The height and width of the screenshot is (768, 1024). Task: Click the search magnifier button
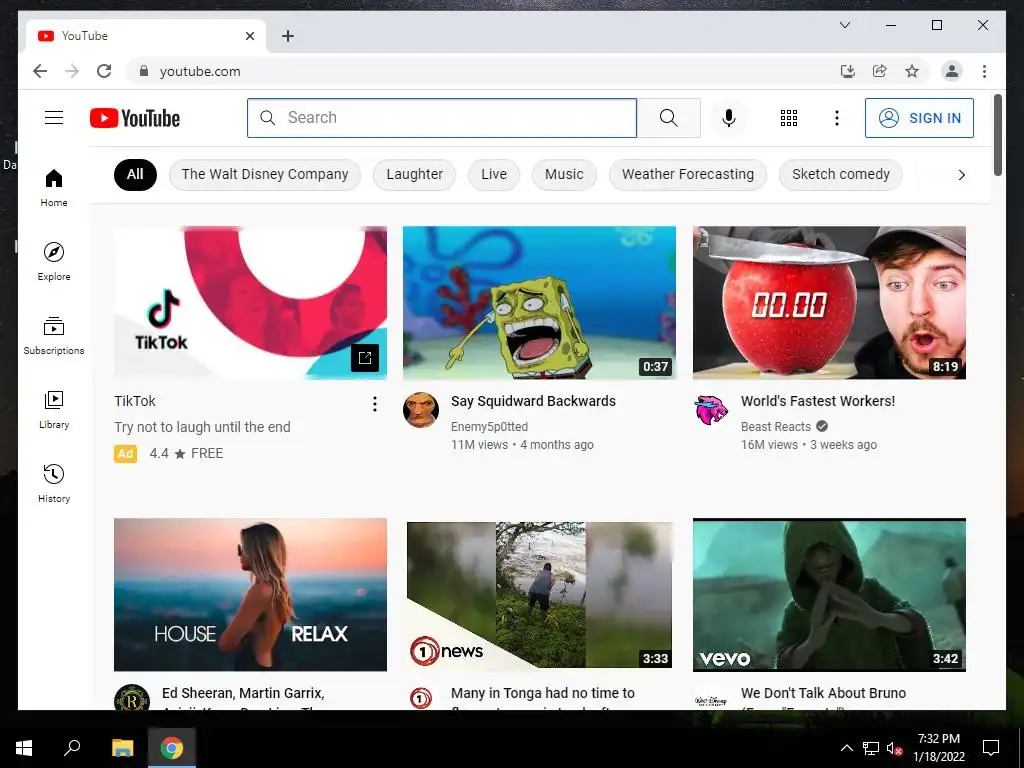pos(668,118)
